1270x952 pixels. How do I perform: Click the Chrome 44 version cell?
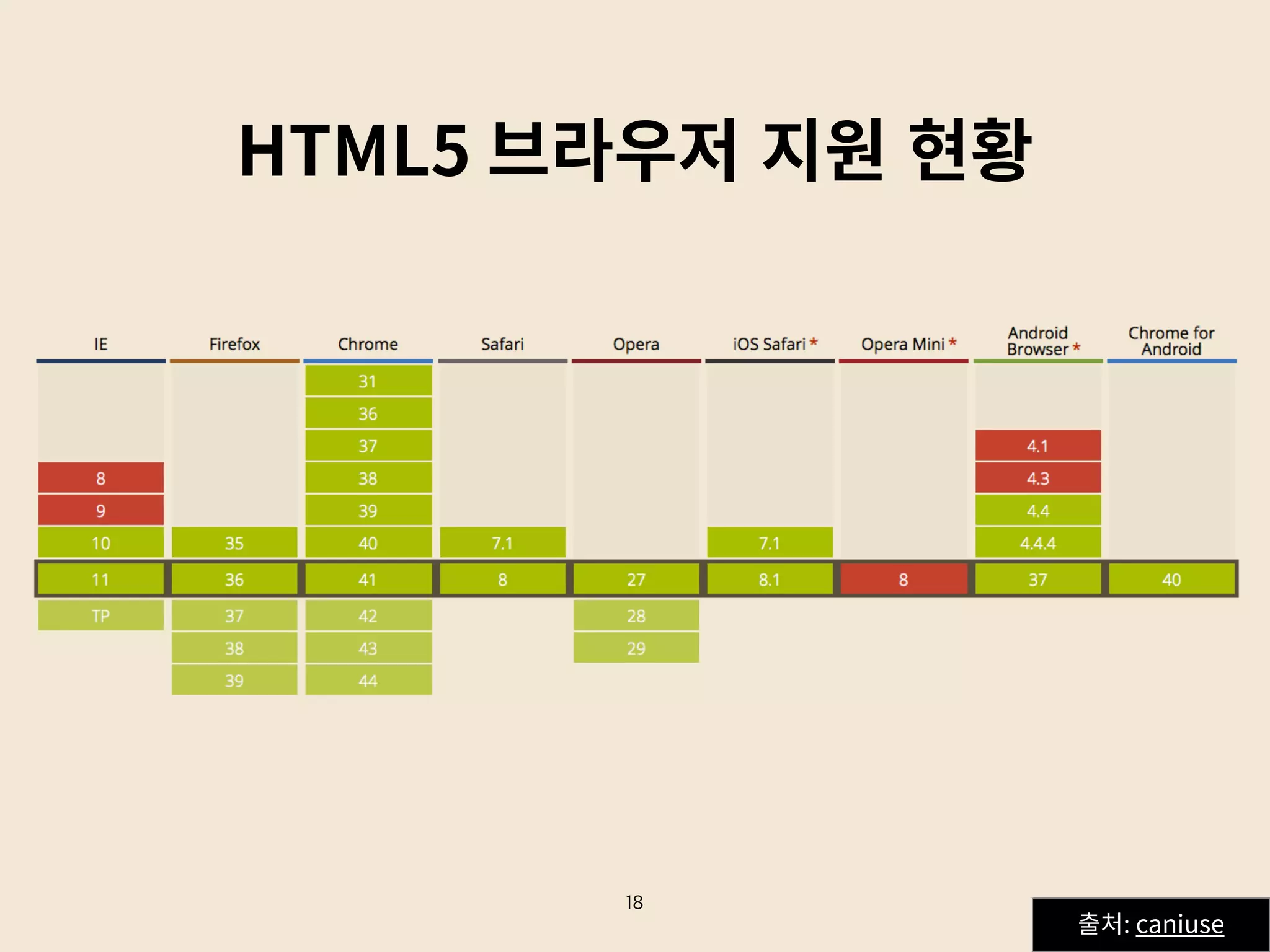pyautogui.click(x=368, y=681)
